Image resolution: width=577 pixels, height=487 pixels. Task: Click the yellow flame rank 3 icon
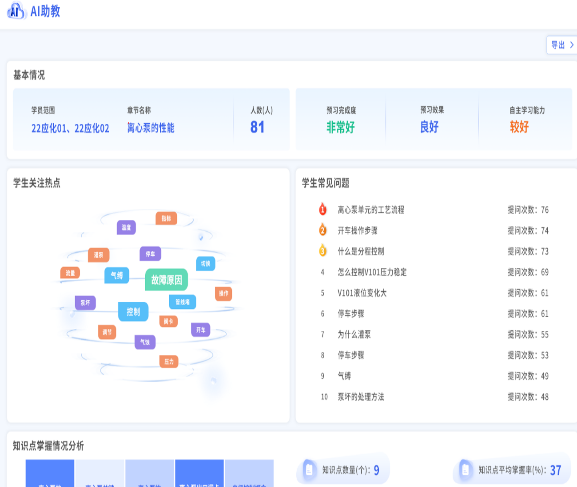click(x=322, y=251)
